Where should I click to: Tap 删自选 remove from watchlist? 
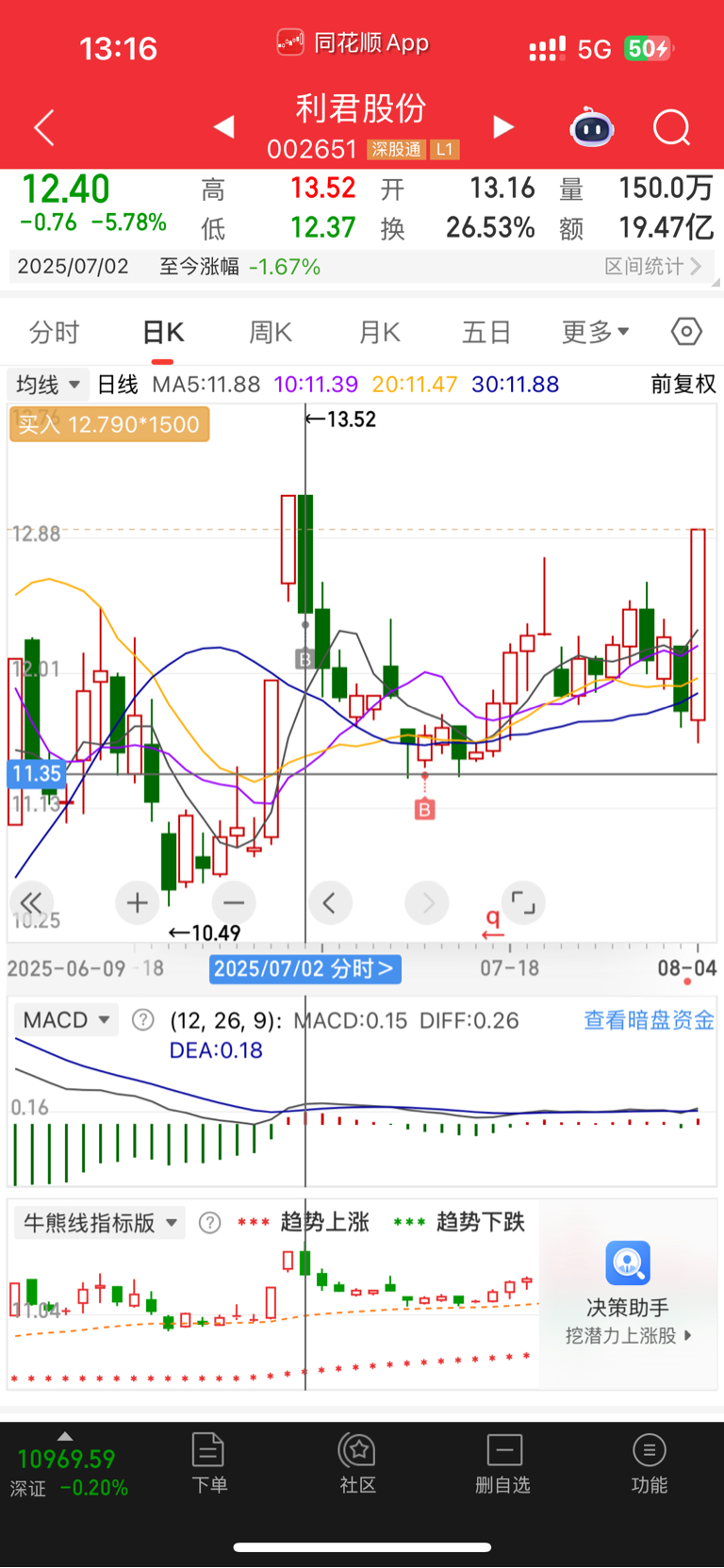pos(503,1462)
